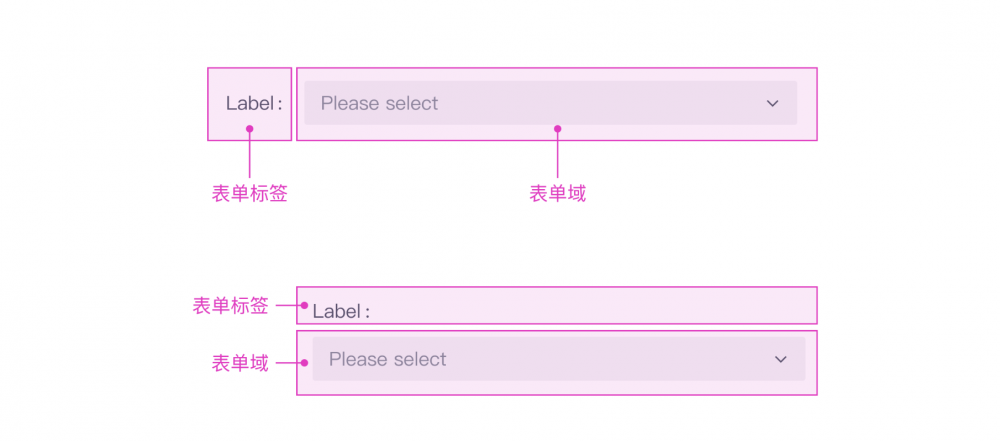
Task: Click the pink dot beneath the upper Label text
Action: pos(249,128)
